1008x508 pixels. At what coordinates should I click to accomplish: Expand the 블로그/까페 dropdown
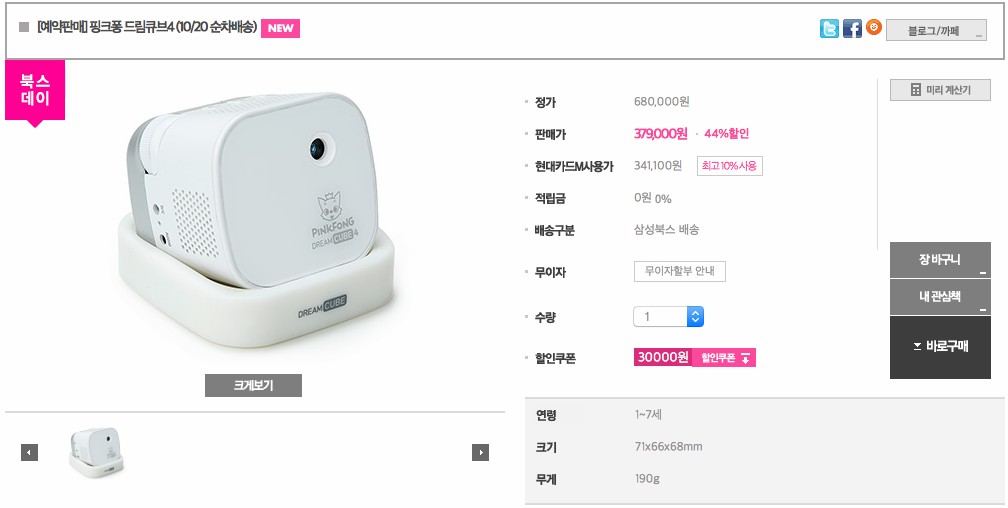(937, 31)
